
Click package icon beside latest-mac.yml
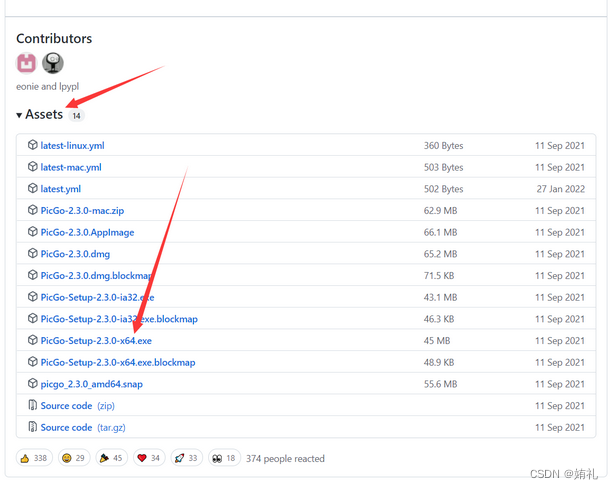(x=32, y=167)
